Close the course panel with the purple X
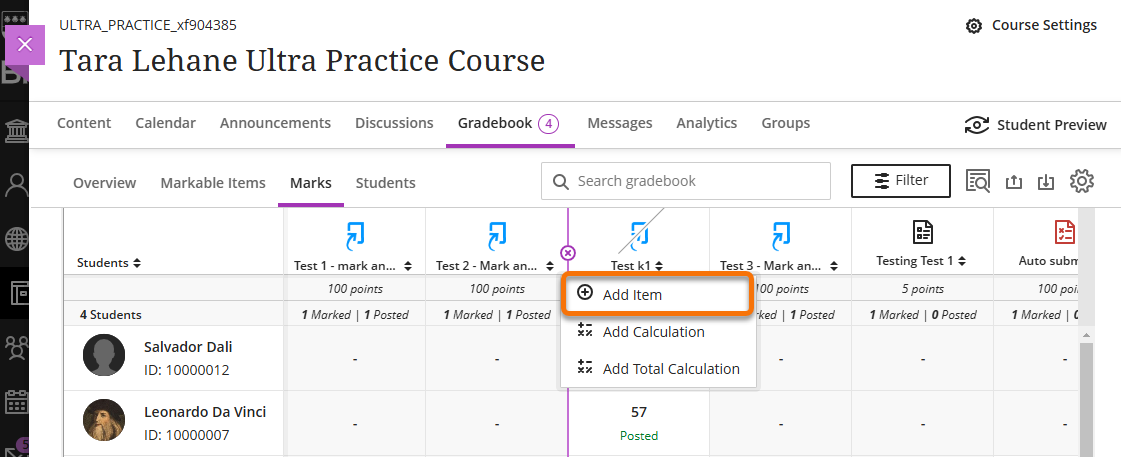Image resolution: width=1121 pixels, height=457 pixels. pos(25,45)
